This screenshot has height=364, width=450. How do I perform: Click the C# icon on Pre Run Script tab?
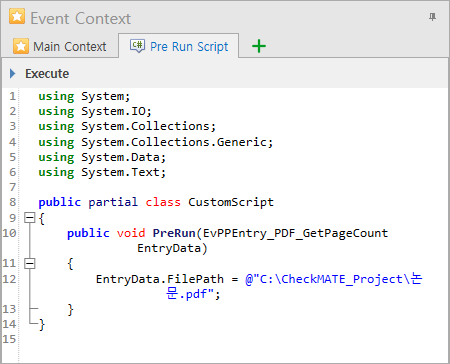[x=137, y=46]
